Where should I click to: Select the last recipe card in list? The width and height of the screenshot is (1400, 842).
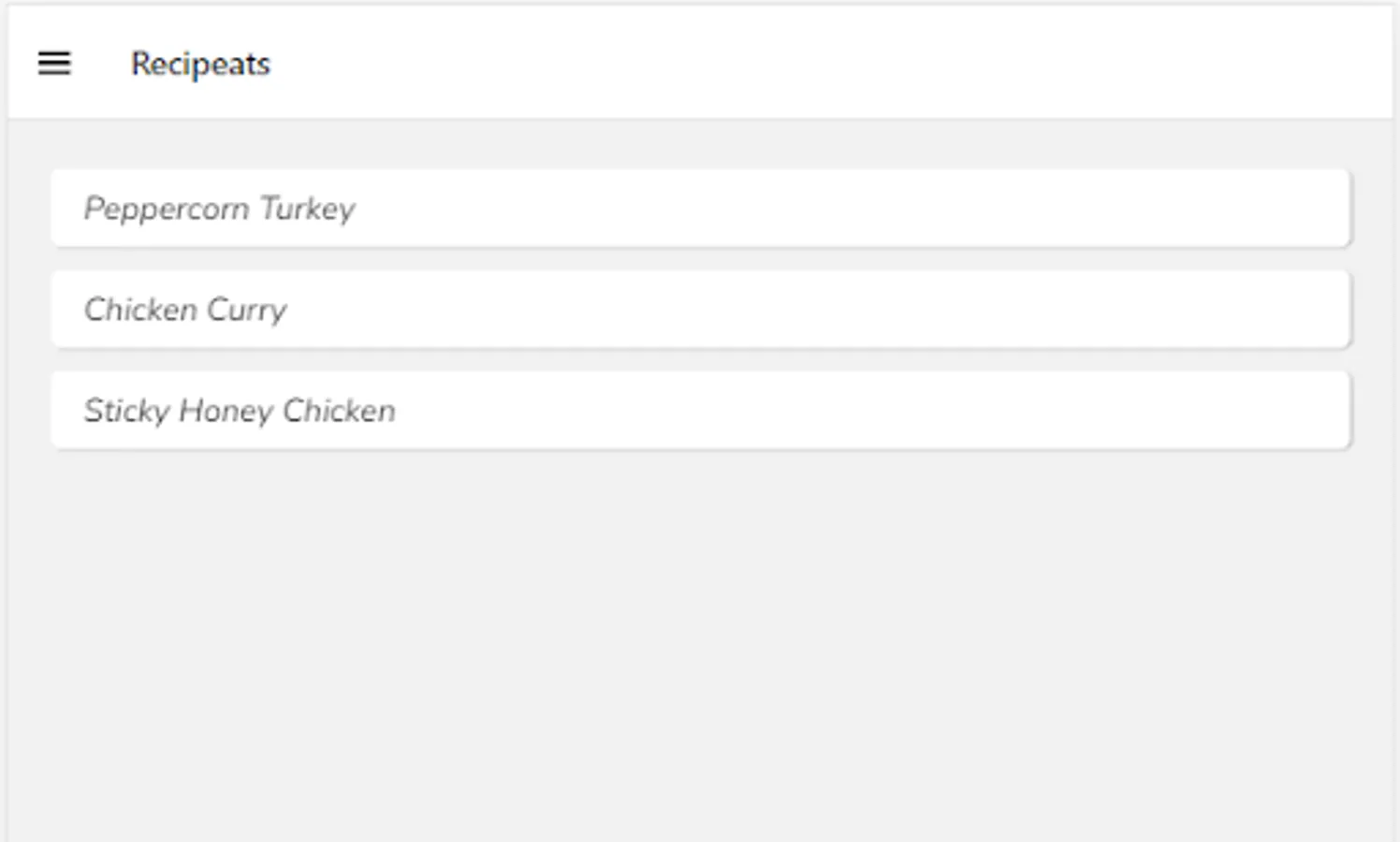coord(701,410)
